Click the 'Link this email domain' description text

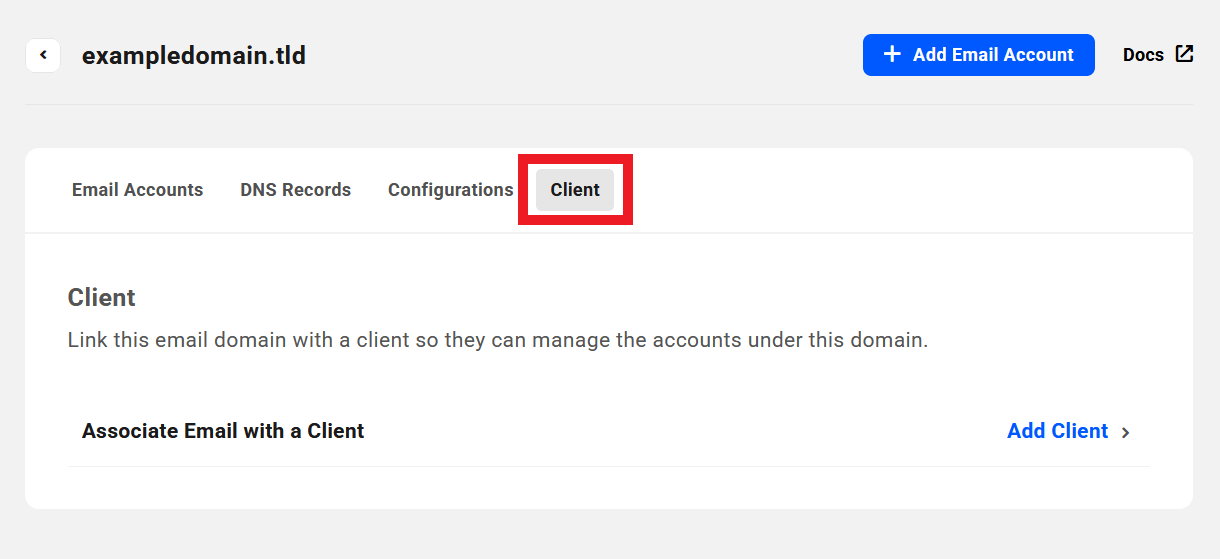[x=498, y=340]
